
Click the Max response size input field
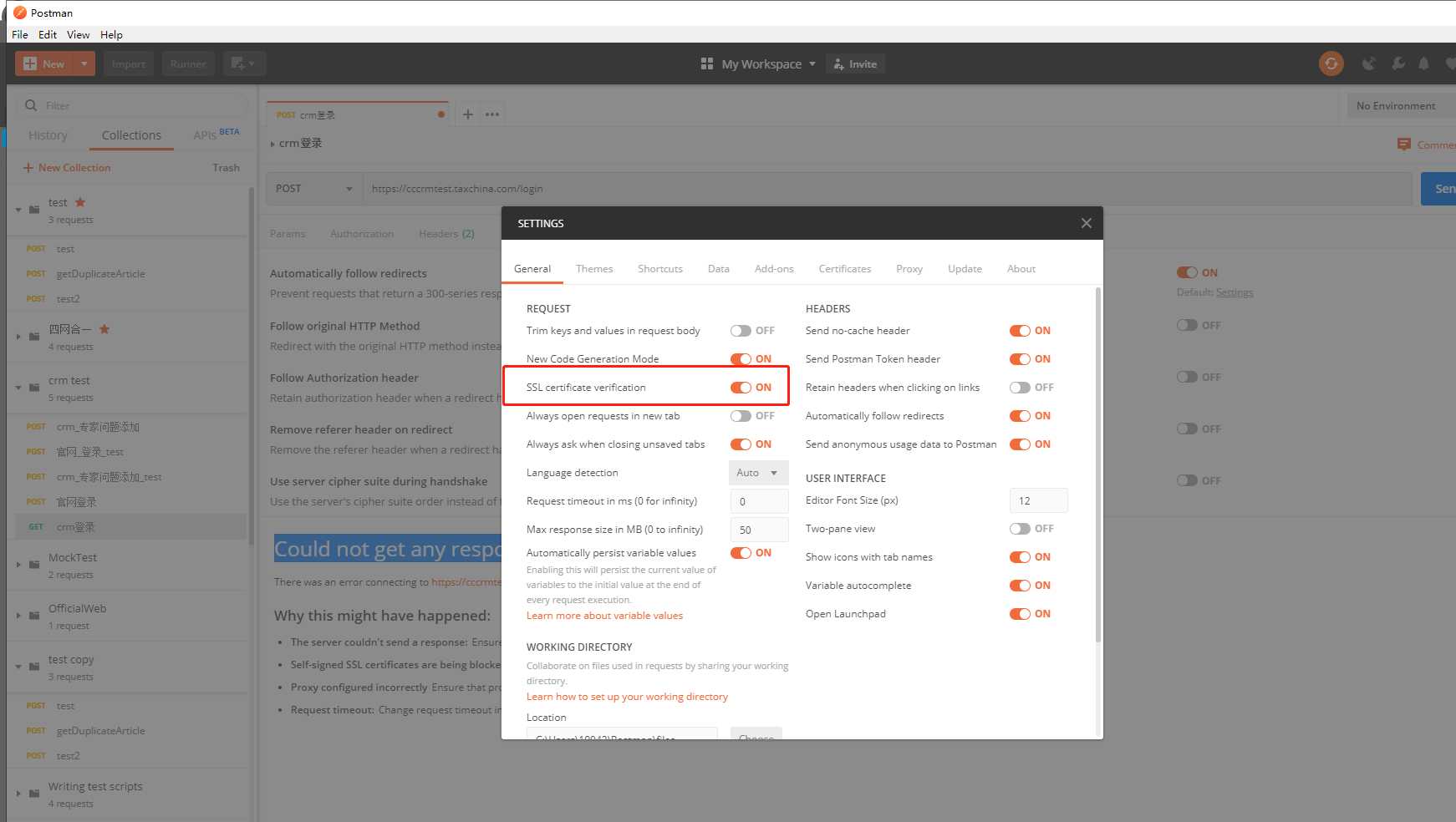pyautogui.click(x=759, y=530)
